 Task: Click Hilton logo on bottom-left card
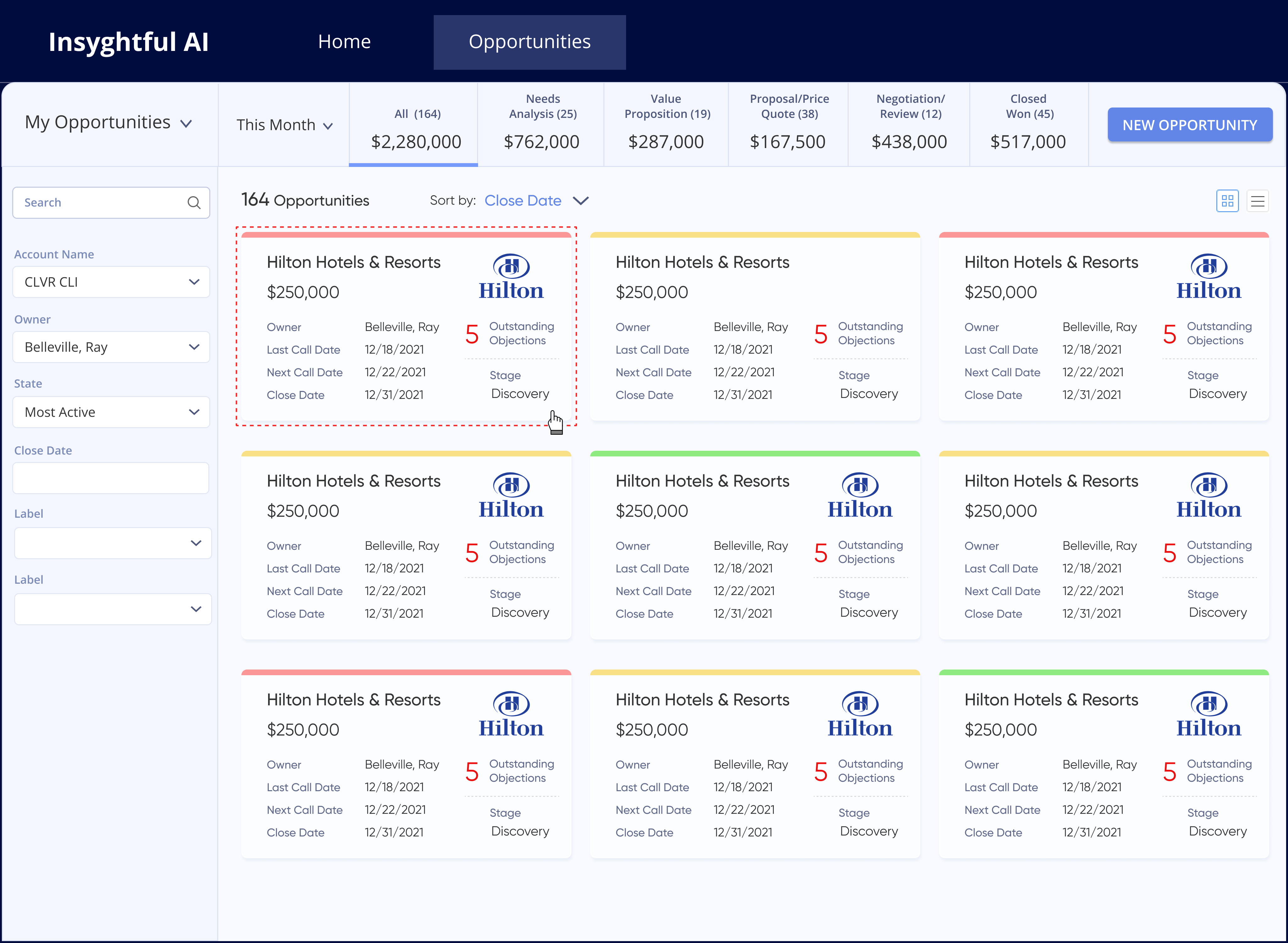pos(511,714)
